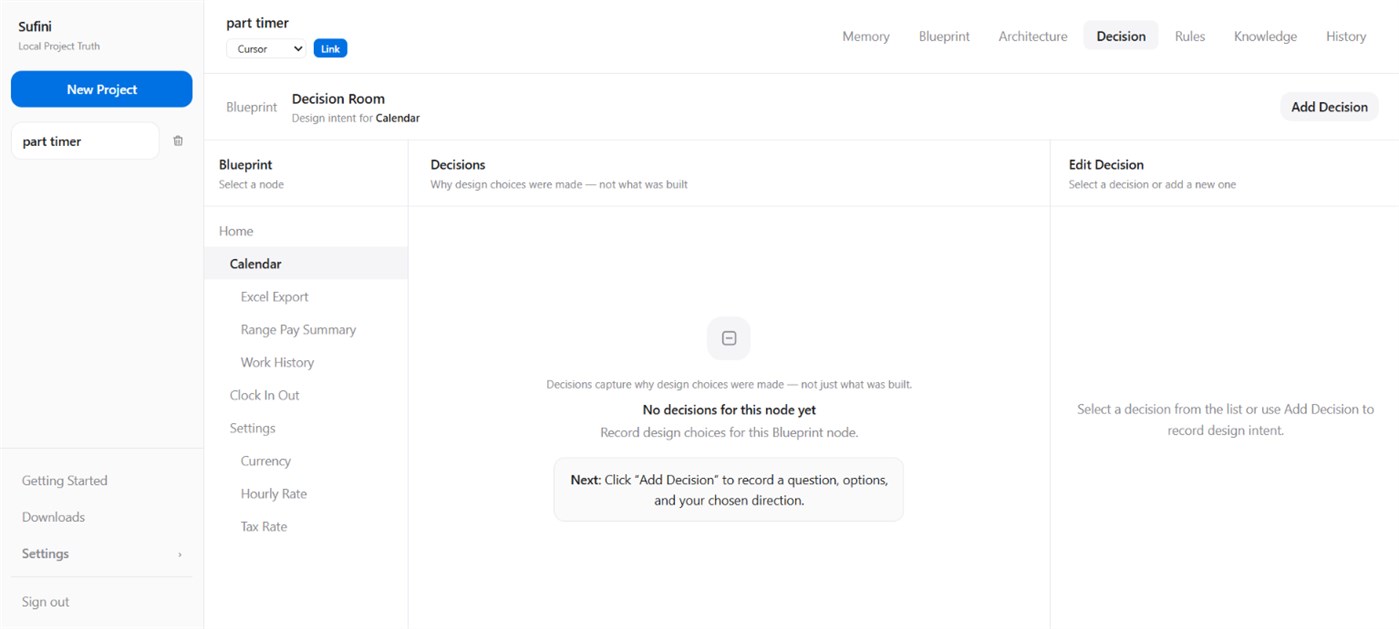The image size is (1399, 629).
Task: Click the "No decisions for this node yet" text
Action: coord(729,410)
